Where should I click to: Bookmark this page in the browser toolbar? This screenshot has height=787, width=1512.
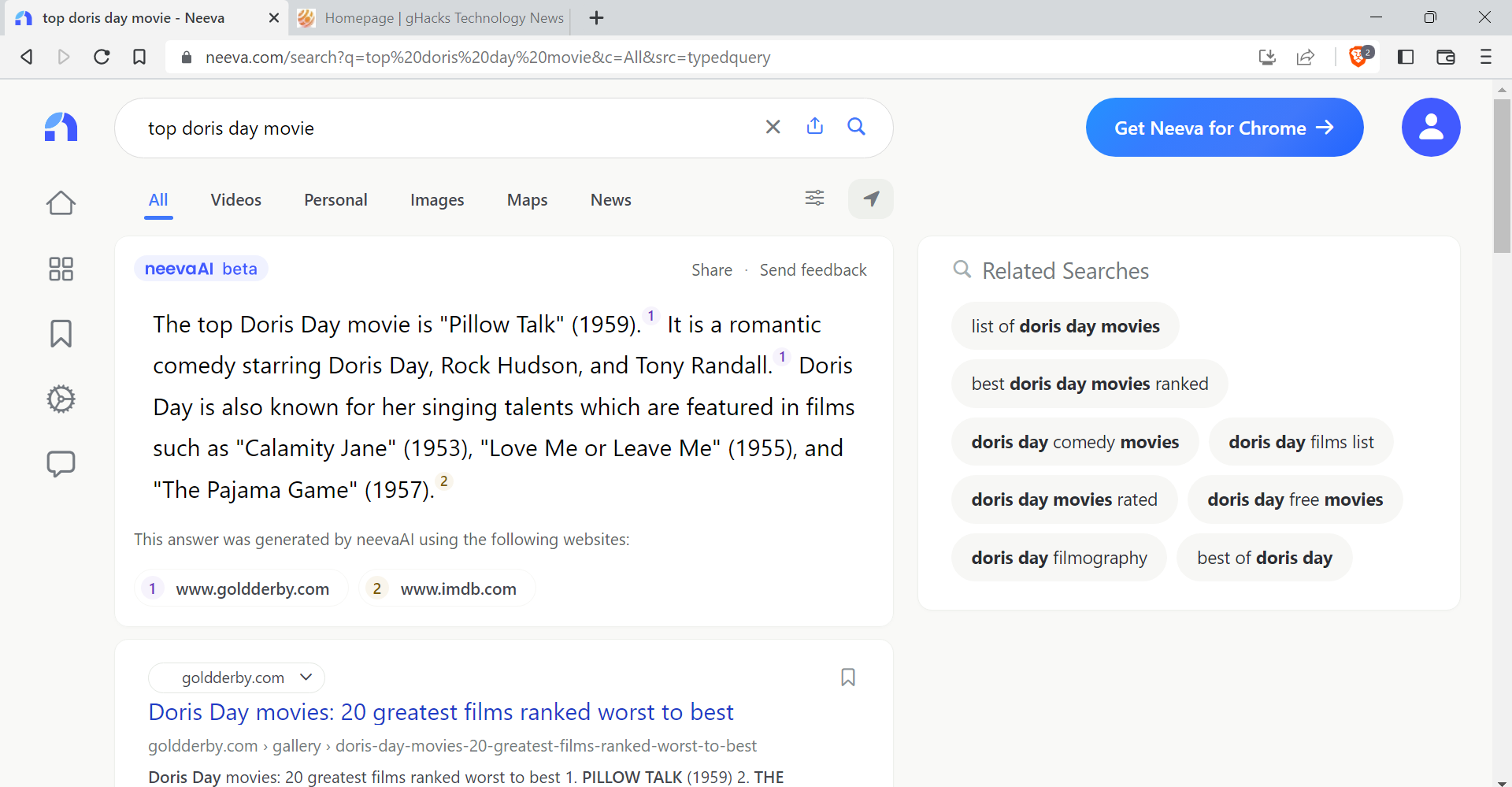[x=139, y=57]
